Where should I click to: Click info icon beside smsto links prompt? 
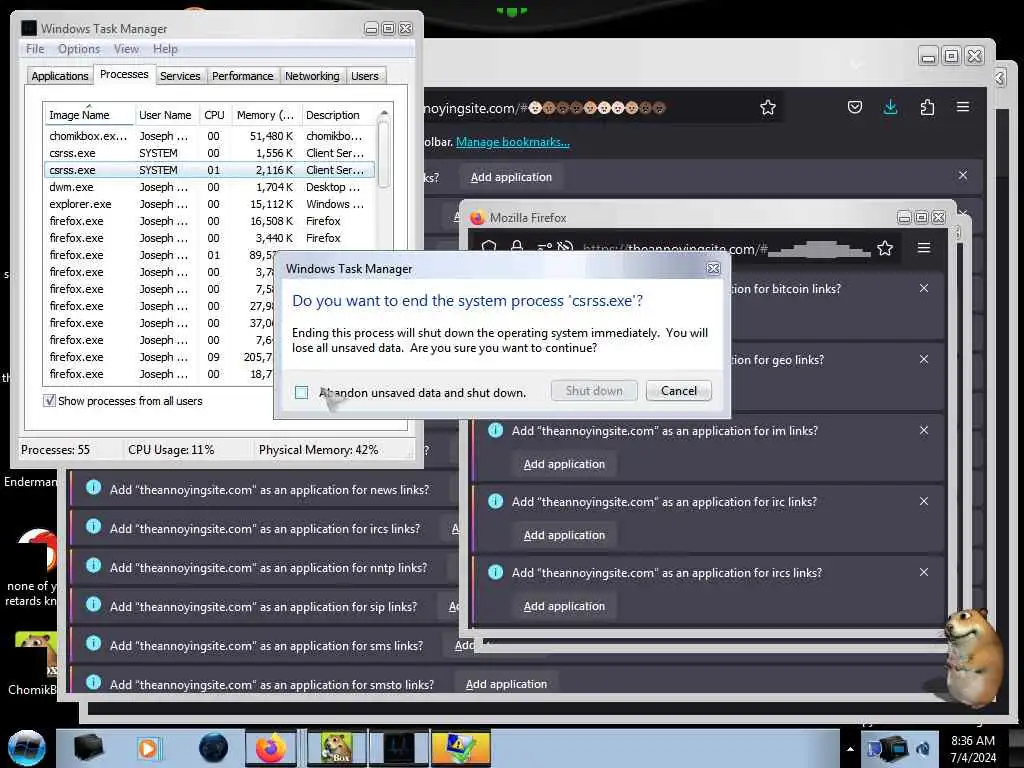click(x=93, y=682)
